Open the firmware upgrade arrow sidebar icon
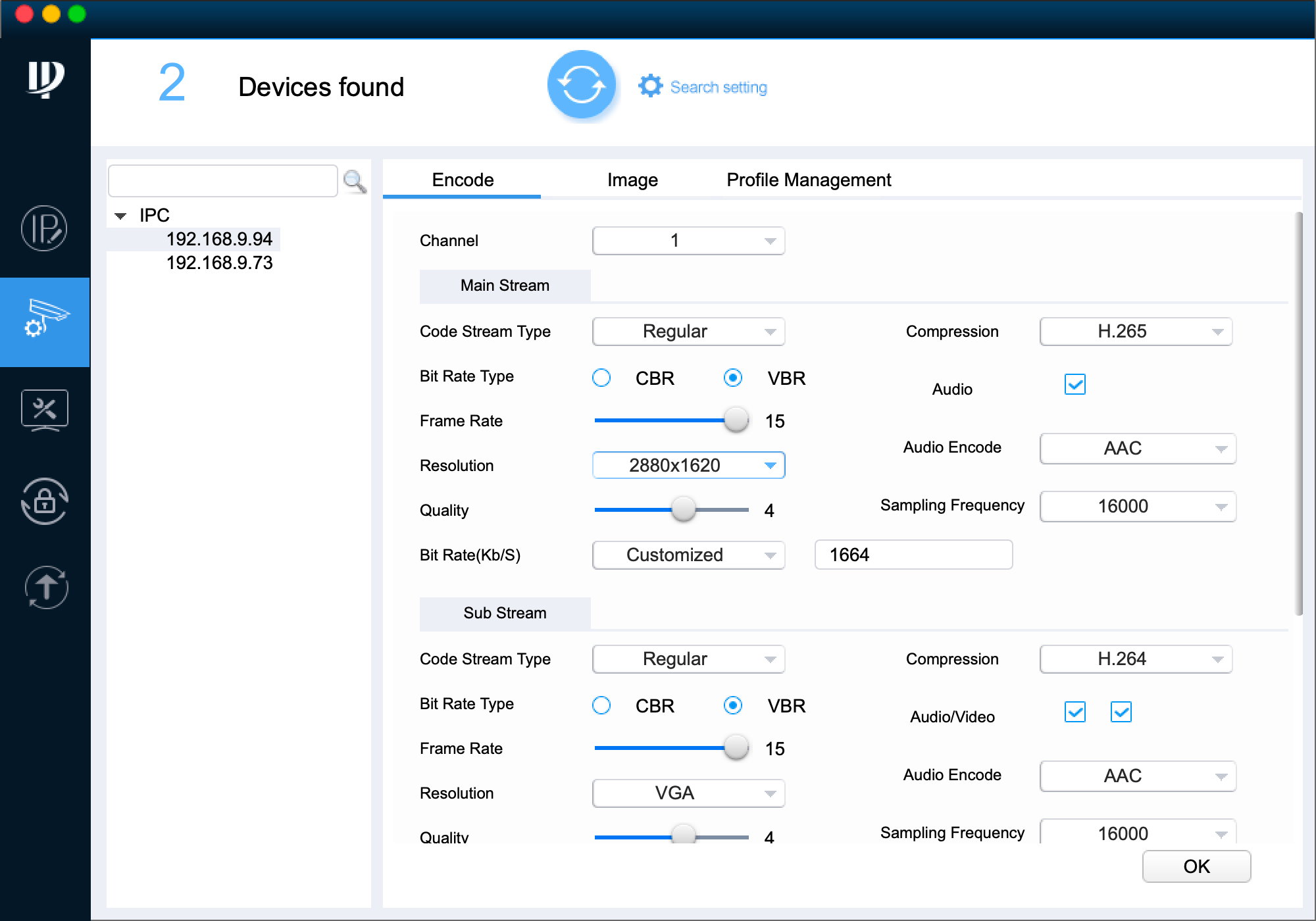This screenshot has height=921, width=1316. 45,587
